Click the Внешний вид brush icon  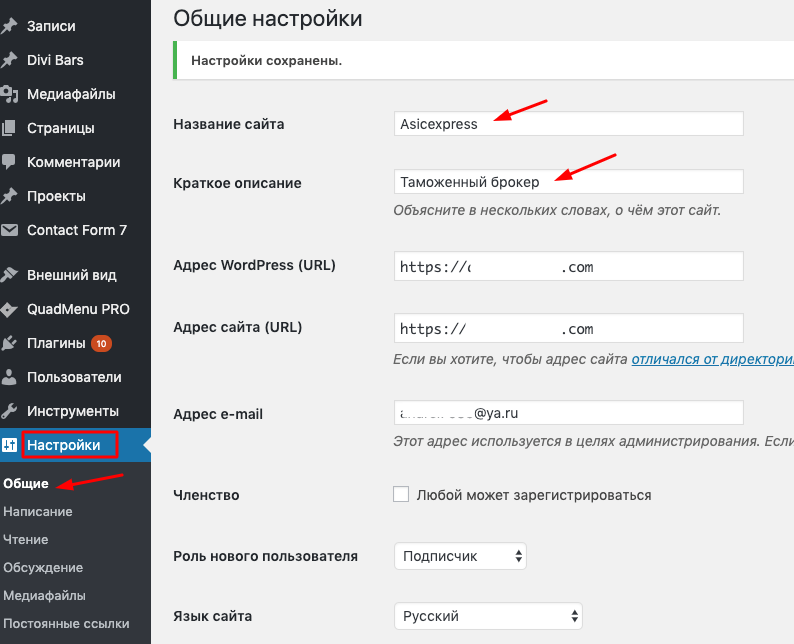coord(9,275)
